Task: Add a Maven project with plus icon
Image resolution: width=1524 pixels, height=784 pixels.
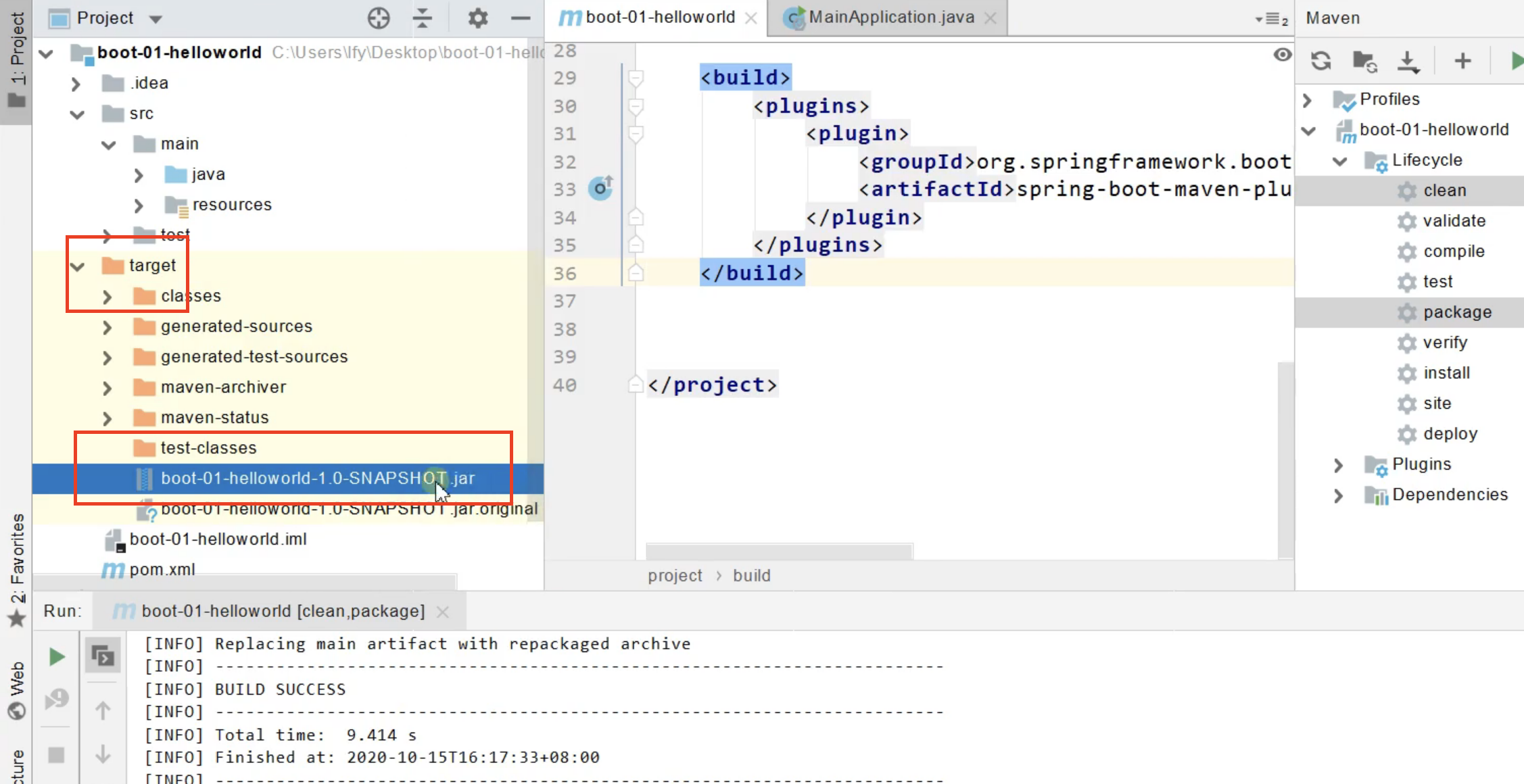Action: click(x=1462, y=61)
